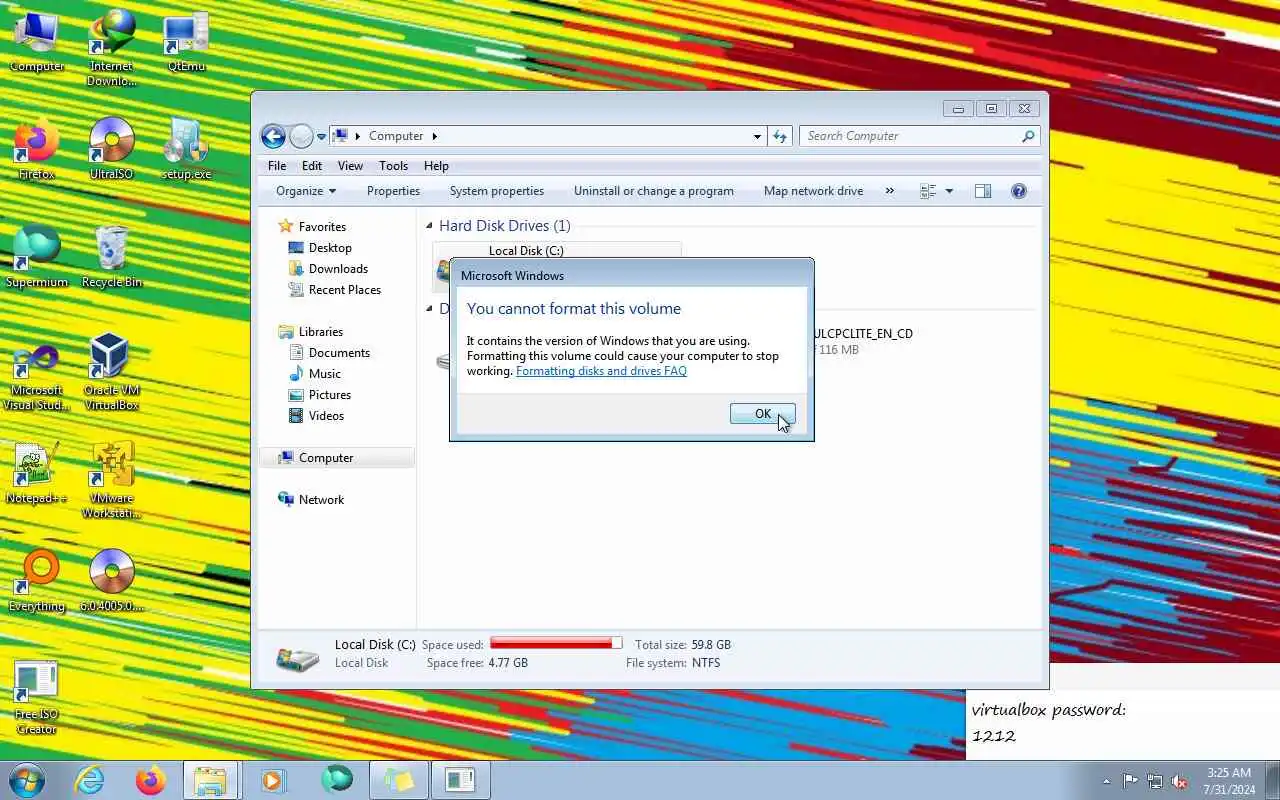Screen dimensions: 1280x800
Task: Open Windows Media Player from the taskbar
Action: (x=273, y=780)
